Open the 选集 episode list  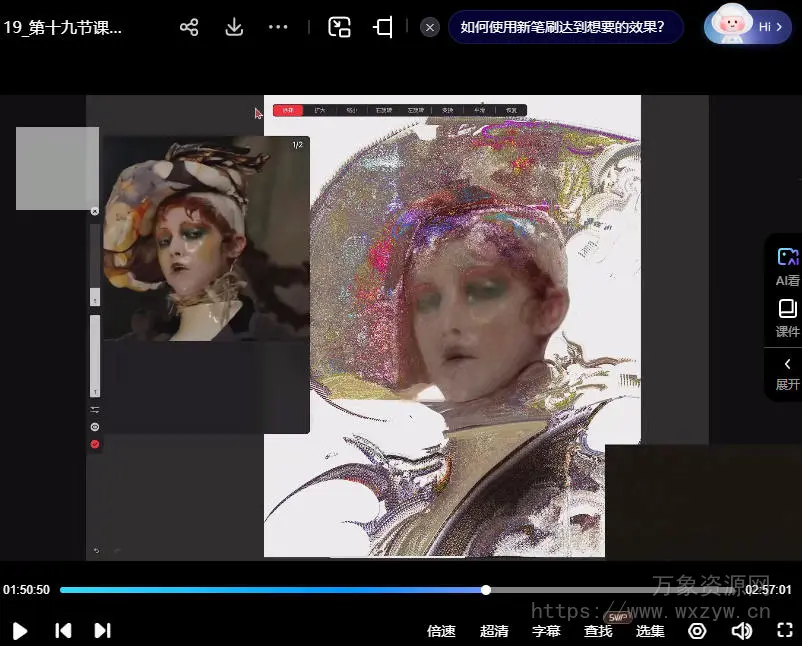650,631
